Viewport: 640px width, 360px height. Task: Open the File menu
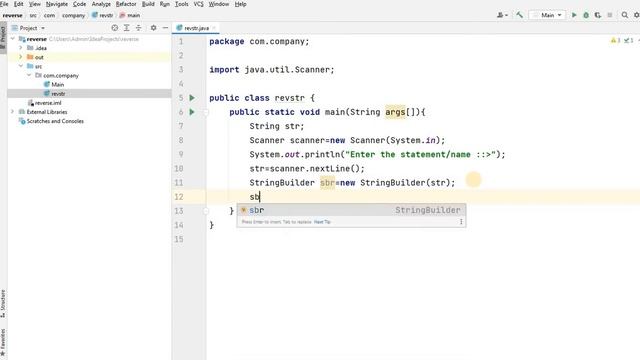point(4,4)
